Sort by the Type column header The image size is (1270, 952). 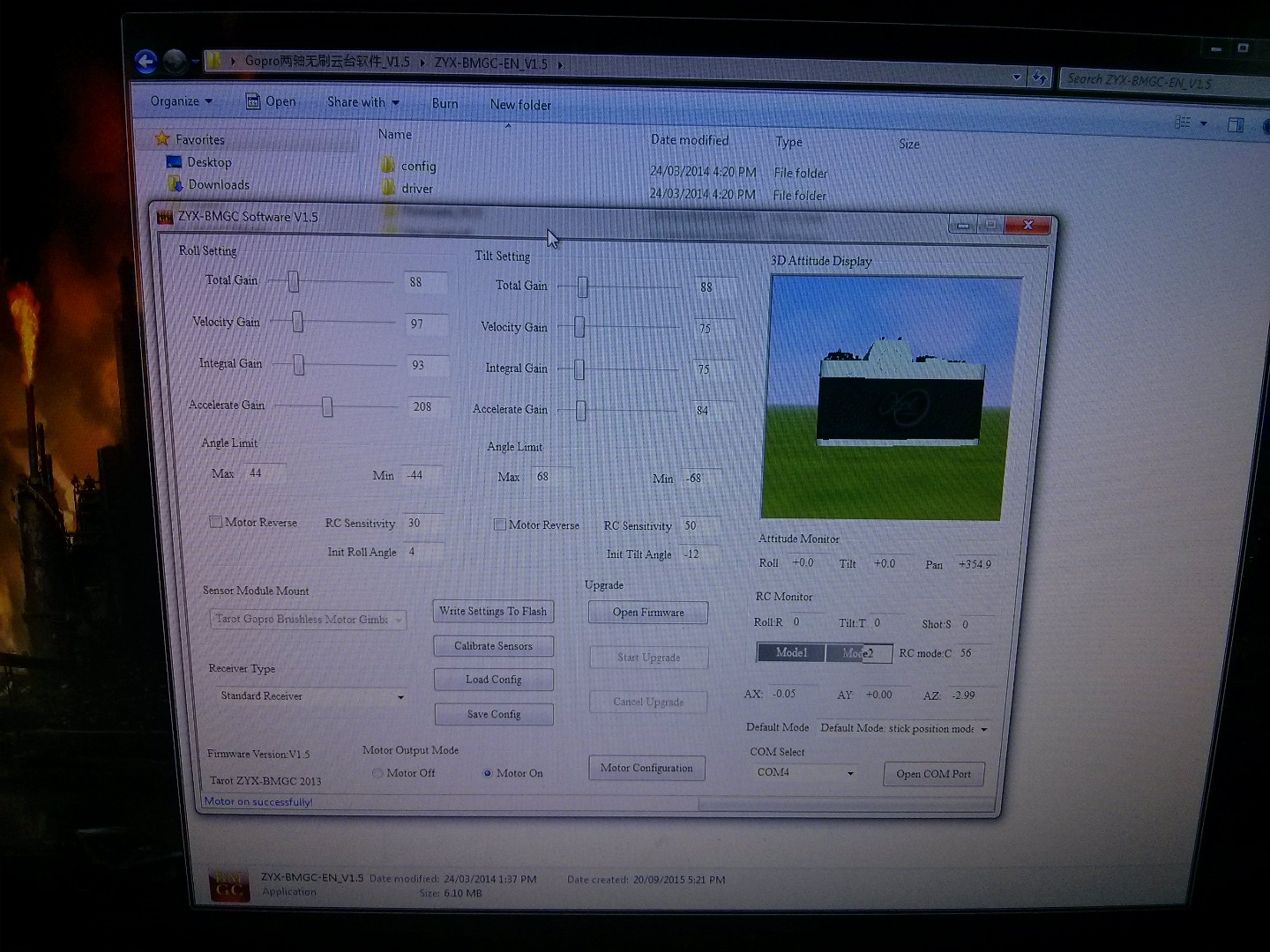point(788,142)
